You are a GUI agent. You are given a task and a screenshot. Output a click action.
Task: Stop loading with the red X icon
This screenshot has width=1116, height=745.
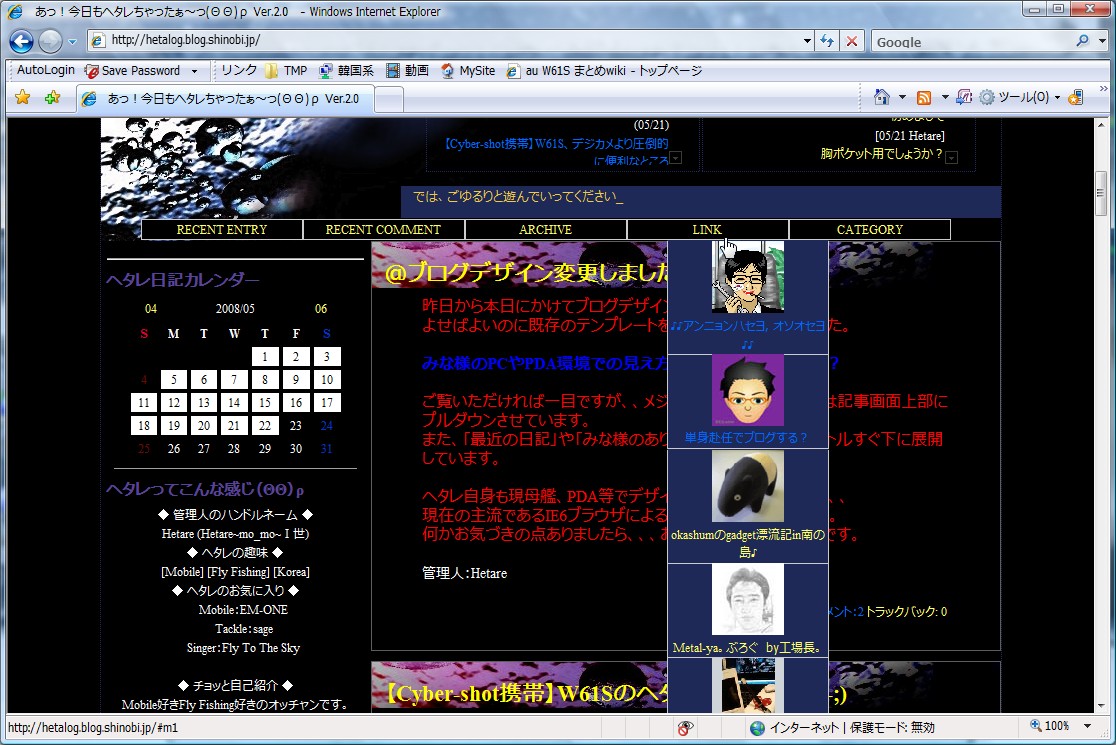coord(851,41)
